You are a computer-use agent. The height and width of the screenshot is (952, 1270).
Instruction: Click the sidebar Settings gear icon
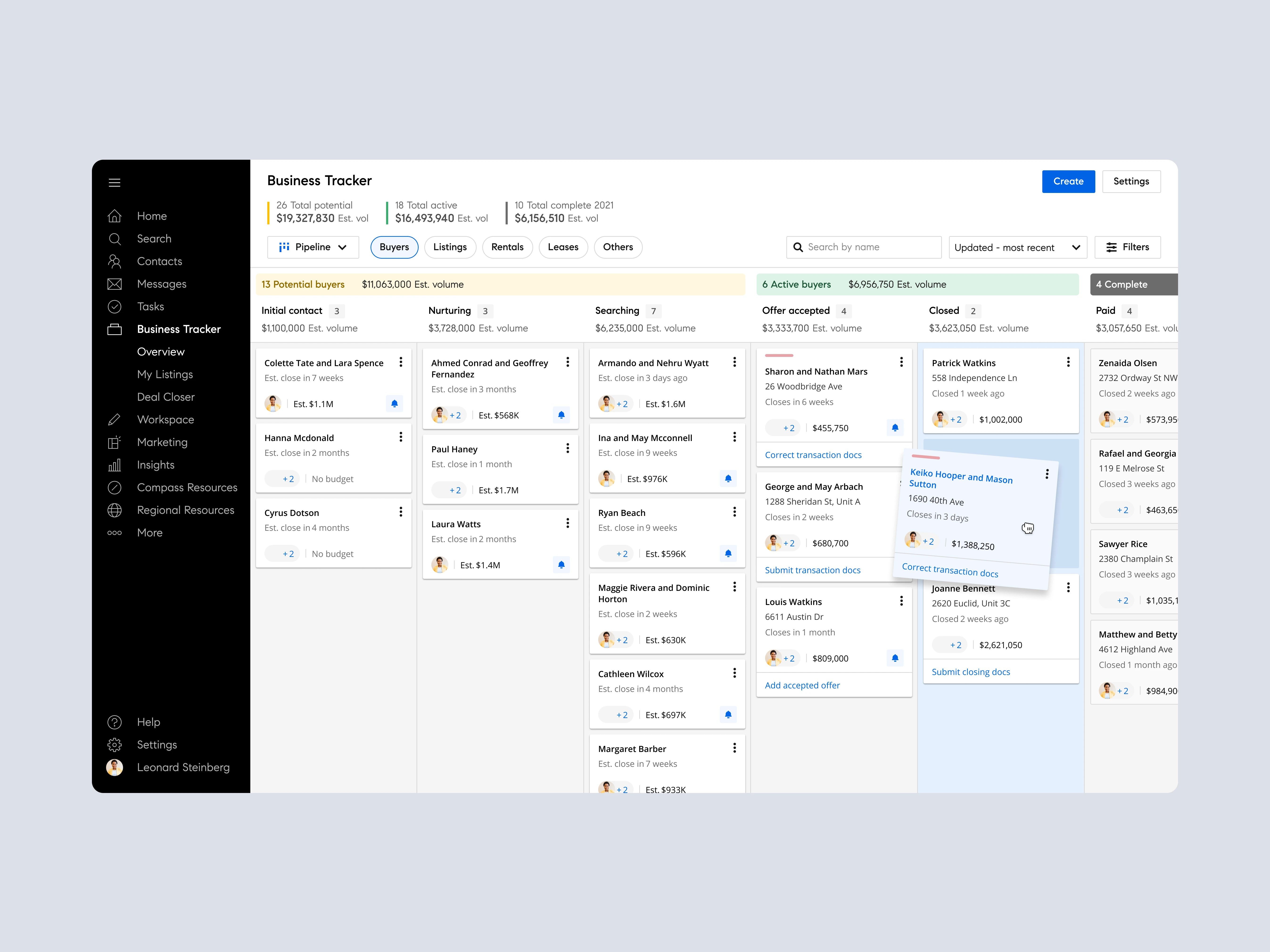114,745
